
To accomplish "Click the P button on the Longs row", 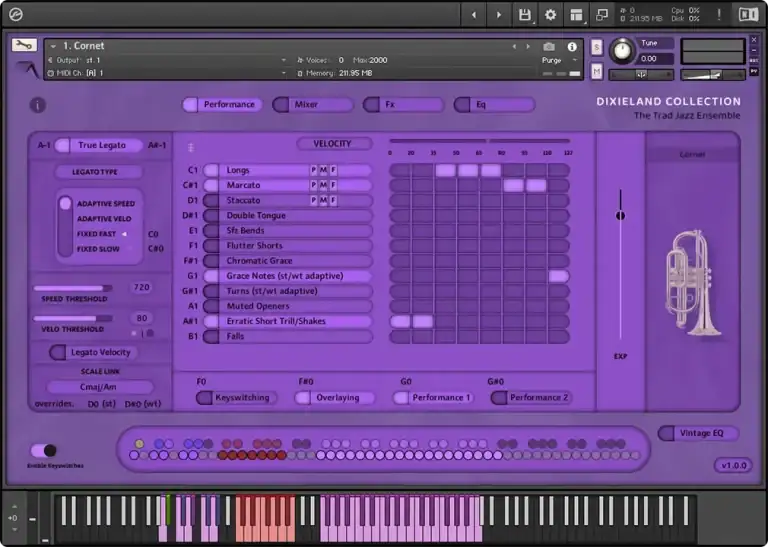I will 313,170.
